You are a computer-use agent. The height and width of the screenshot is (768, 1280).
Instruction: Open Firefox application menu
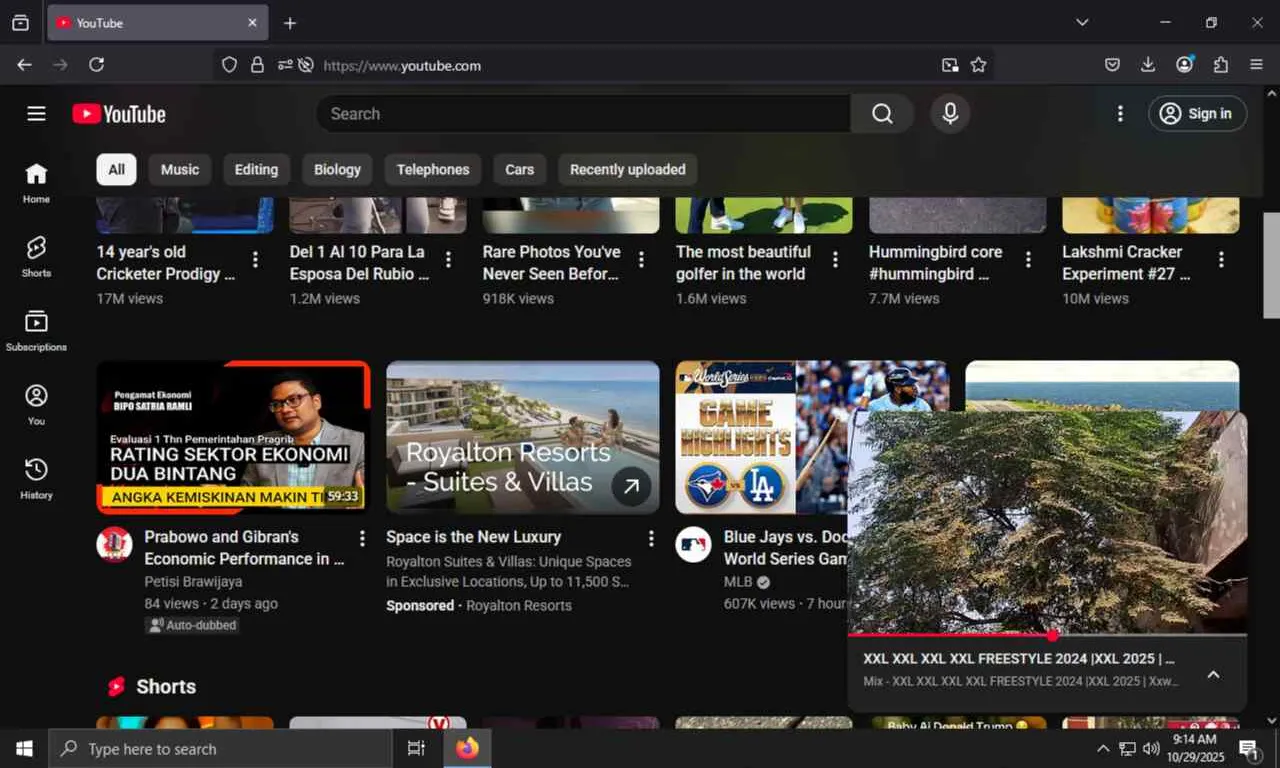[x=1257, y=65]
